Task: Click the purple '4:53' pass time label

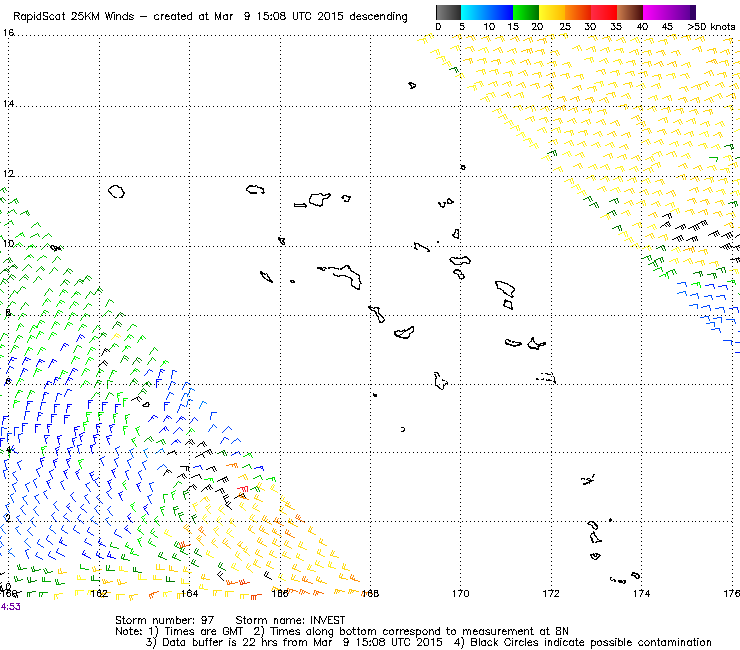Action: click(10, 607)
